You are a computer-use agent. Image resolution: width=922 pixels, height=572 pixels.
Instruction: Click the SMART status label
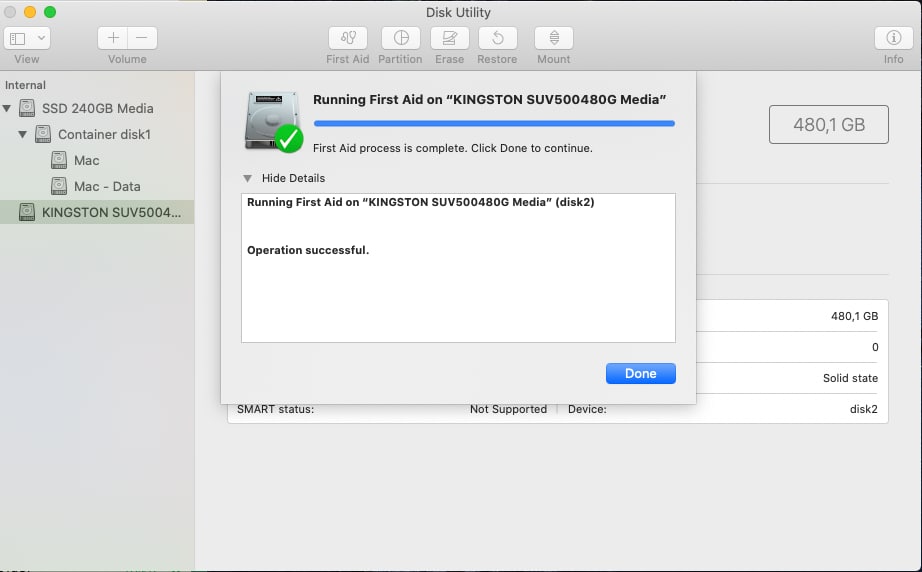point(275,409)
